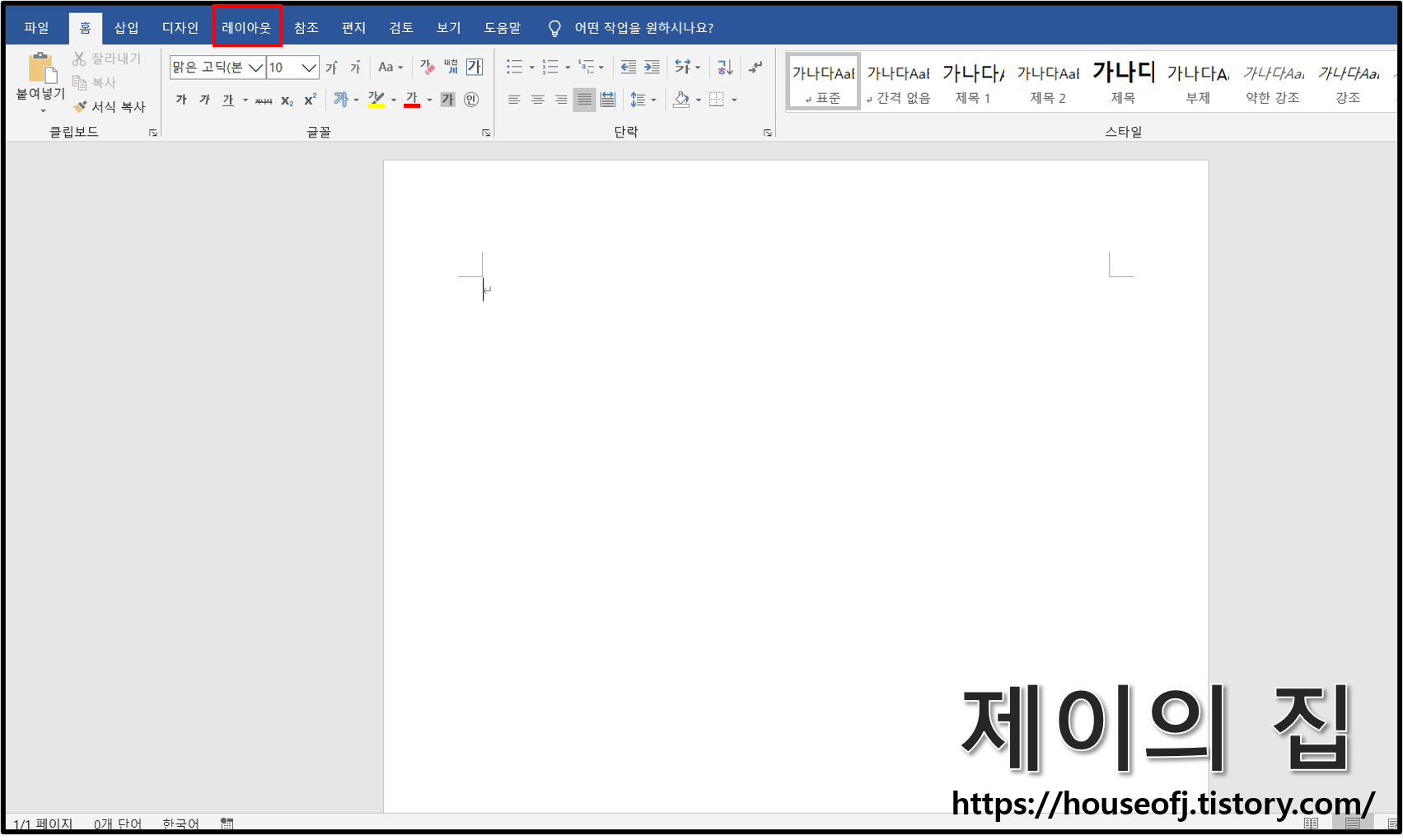1403x840 pixels.
Task: Apply the 제목 1 heading style
Action: (x=973, y=82)
